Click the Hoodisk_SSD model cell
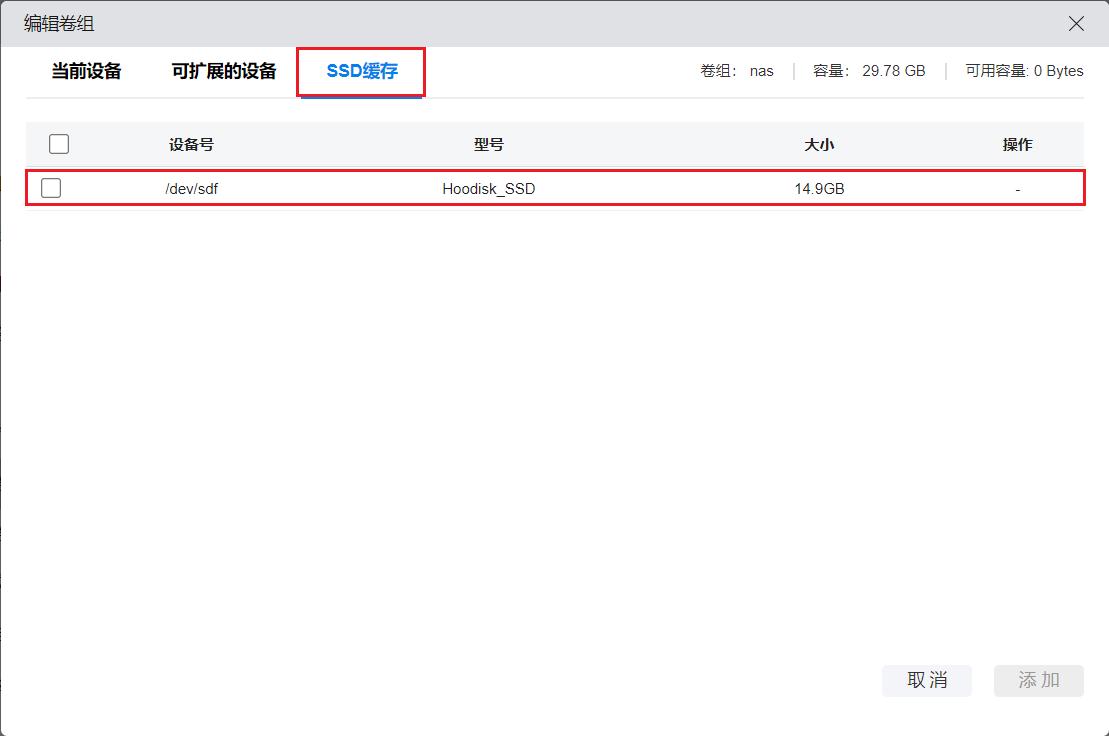The height and width of the screenshot is (736, 1109). coord(488,188)
